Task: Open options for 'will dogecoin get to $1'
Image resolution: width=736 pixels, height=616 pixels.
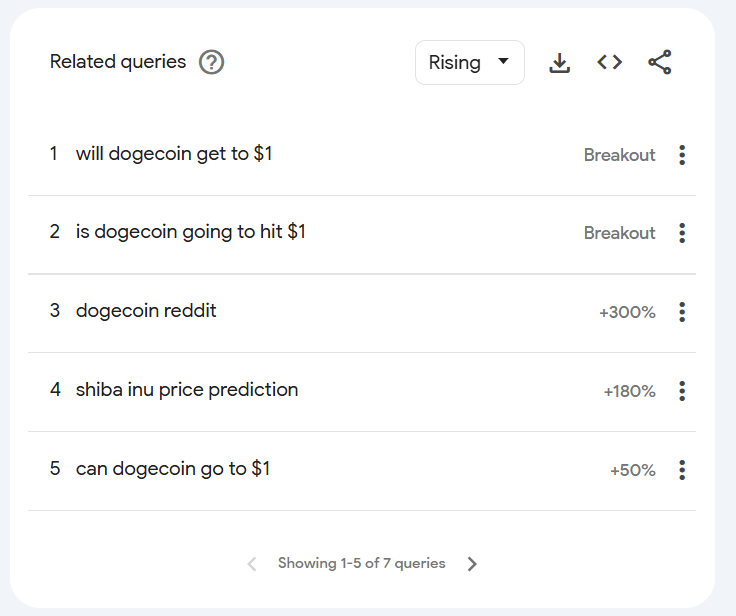Action: pos(682,155)
